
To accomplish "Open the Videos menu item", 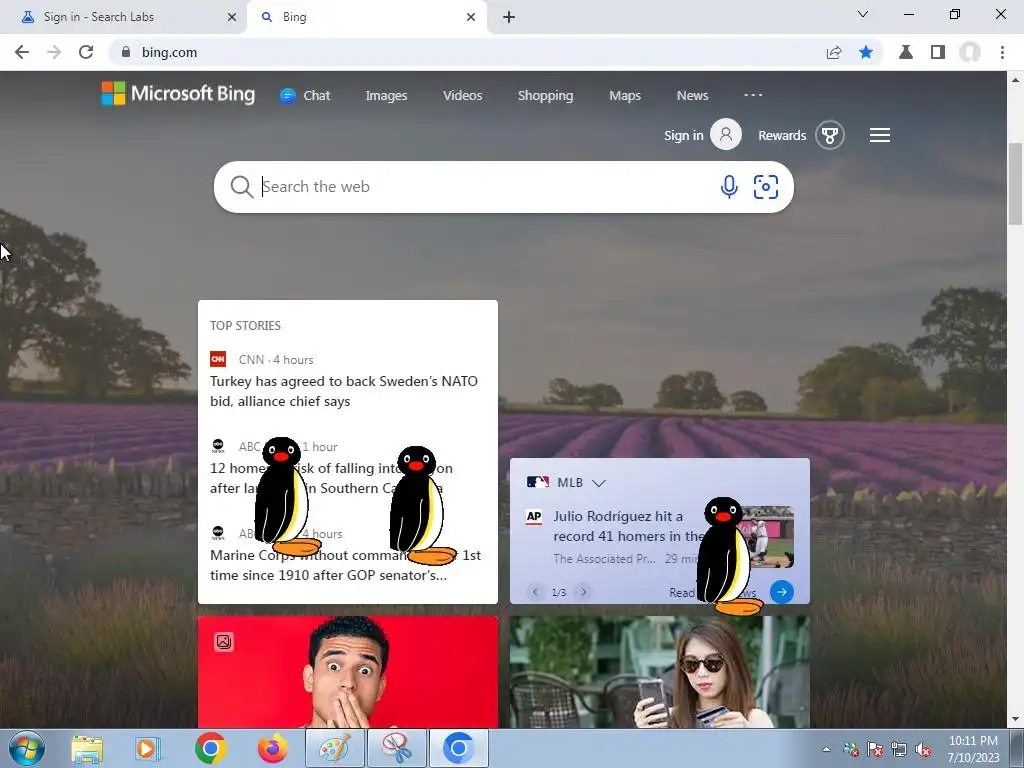I will click(x=462, y=95).
